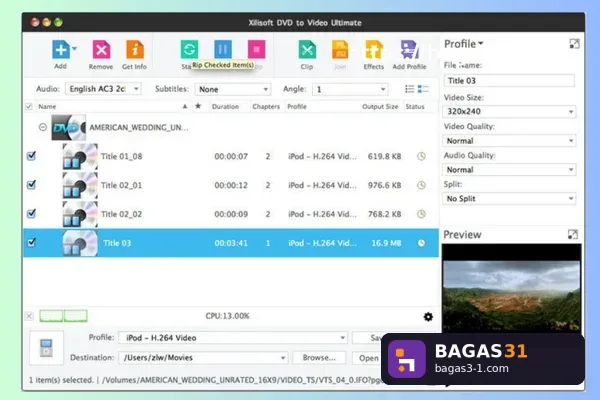Click the green CPU progress meter

(x=64, y=316)
